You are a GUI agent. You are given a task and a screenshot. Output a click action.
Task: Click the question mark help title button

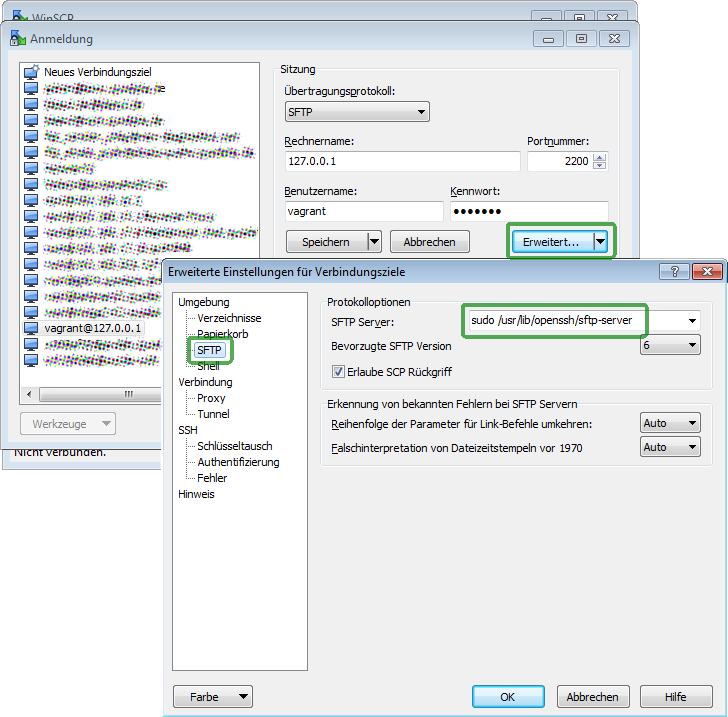(x=675, y=272)
